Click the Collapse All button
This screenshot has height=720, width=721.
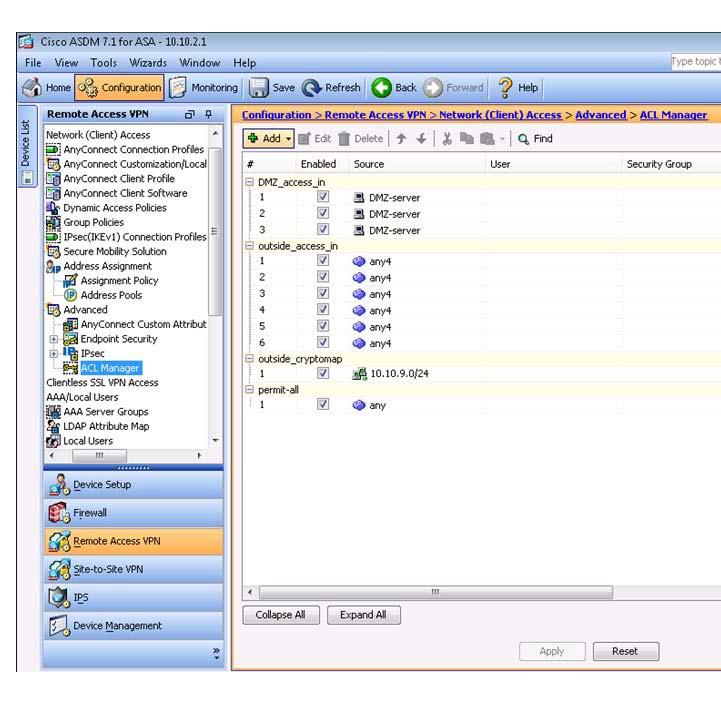281,615
